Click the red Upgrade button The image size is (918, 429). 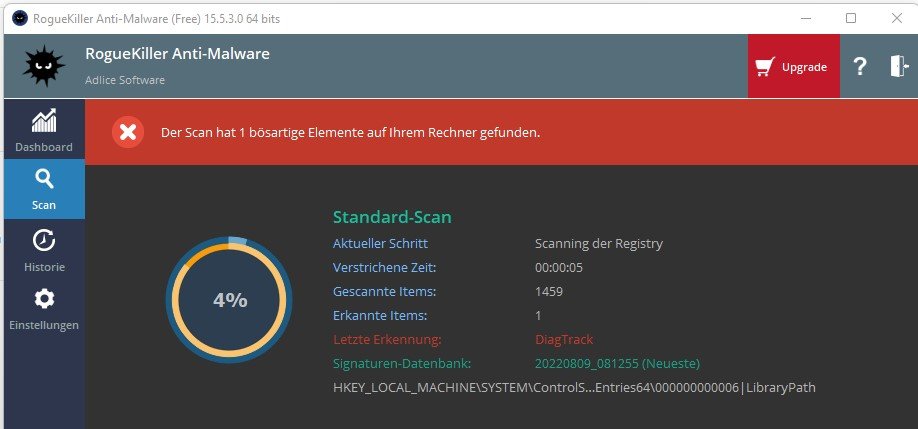(x=793, y=66)
